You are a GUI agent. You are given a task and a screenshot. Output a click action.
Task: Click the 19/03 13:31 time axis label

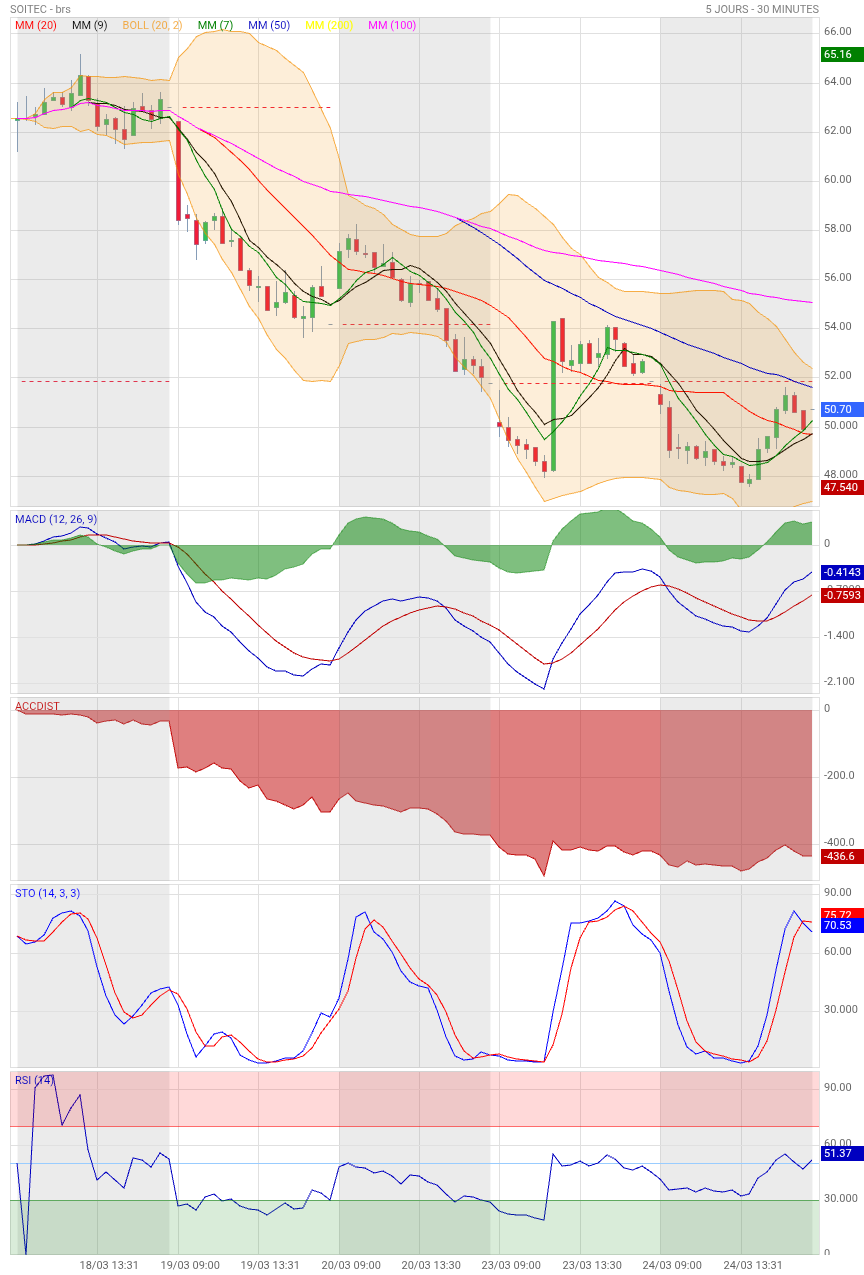[270, 1265]
